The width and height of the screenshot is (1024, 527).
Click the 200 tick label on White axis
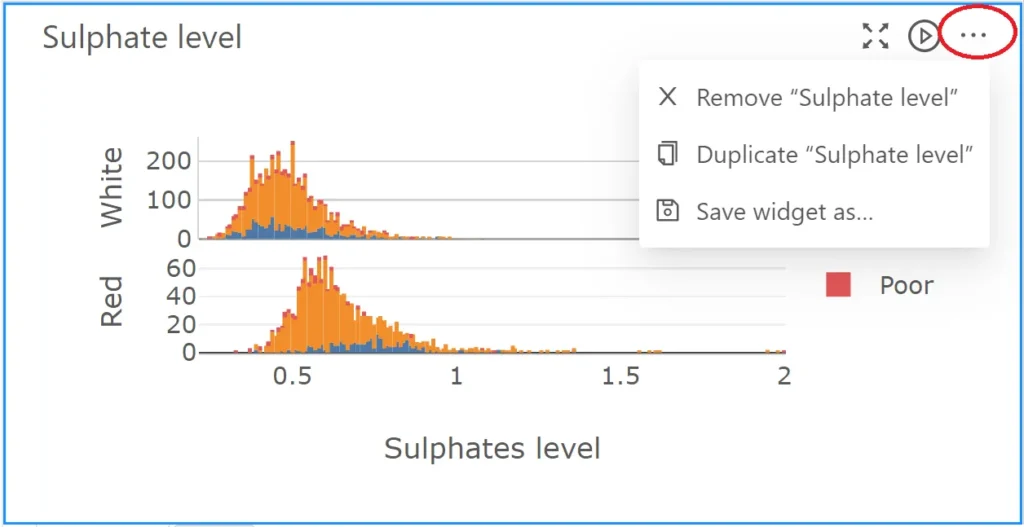point(168,161)
